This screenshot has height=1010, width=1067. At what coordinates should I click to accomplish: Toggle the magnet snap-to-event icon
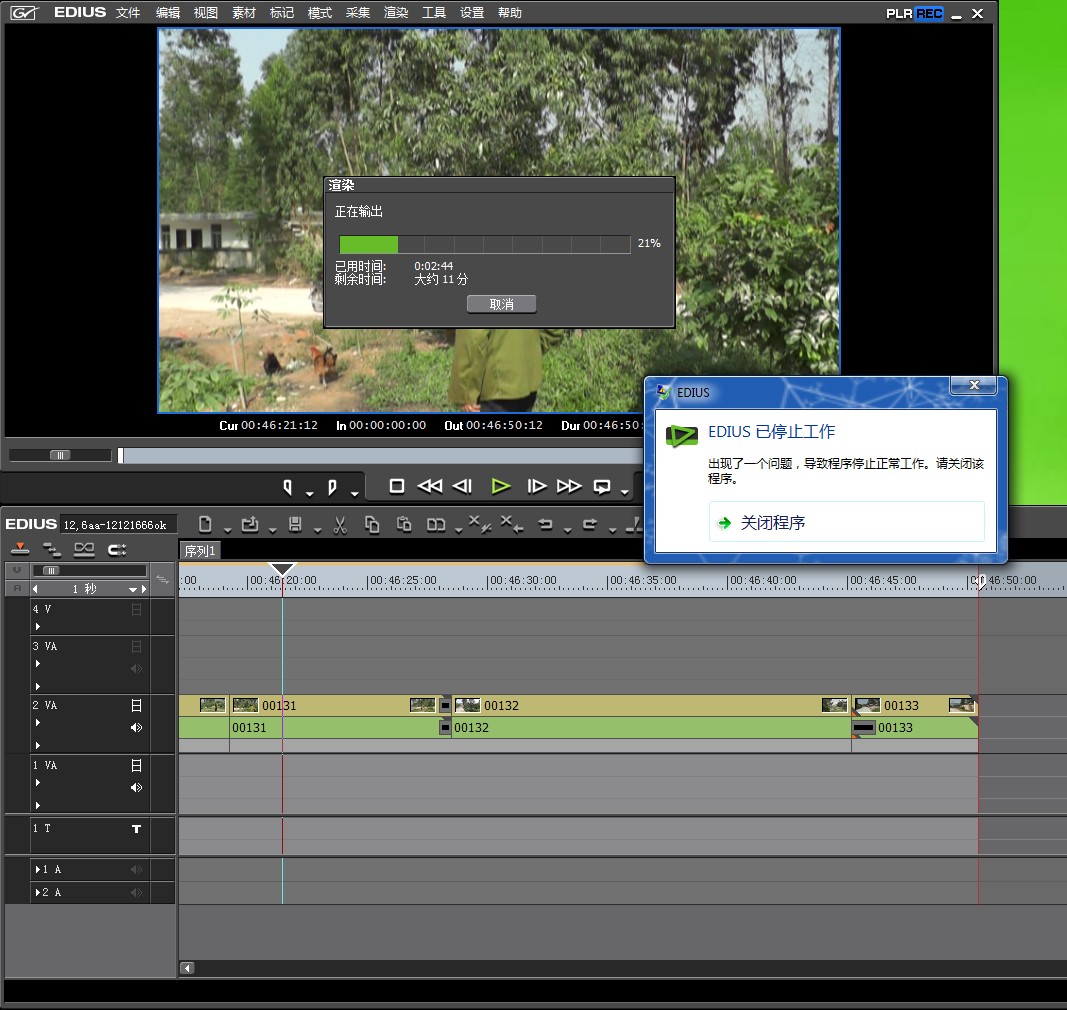117,549
